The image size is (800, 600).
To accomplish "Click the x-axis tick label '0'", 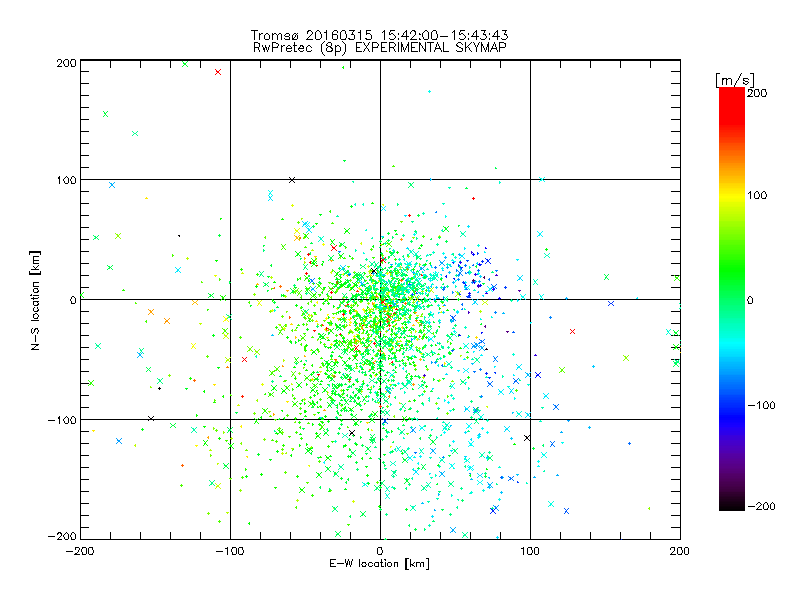I will 380,552.
